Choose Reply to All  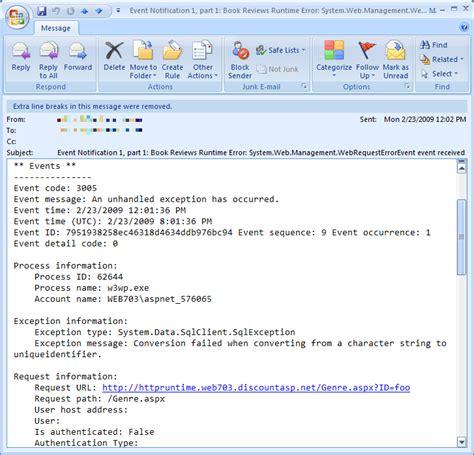pos(49,60)
